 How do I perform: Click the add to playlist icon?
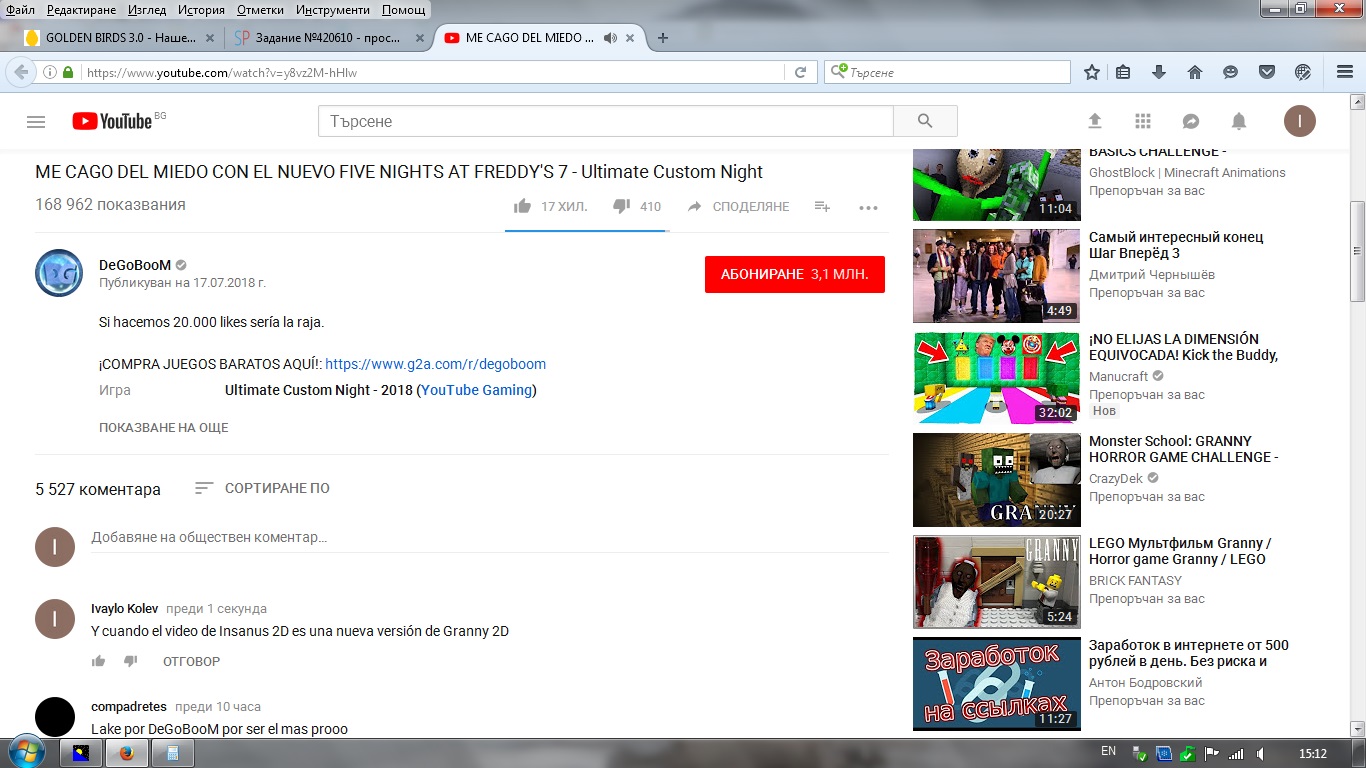[x=822, y=206]
